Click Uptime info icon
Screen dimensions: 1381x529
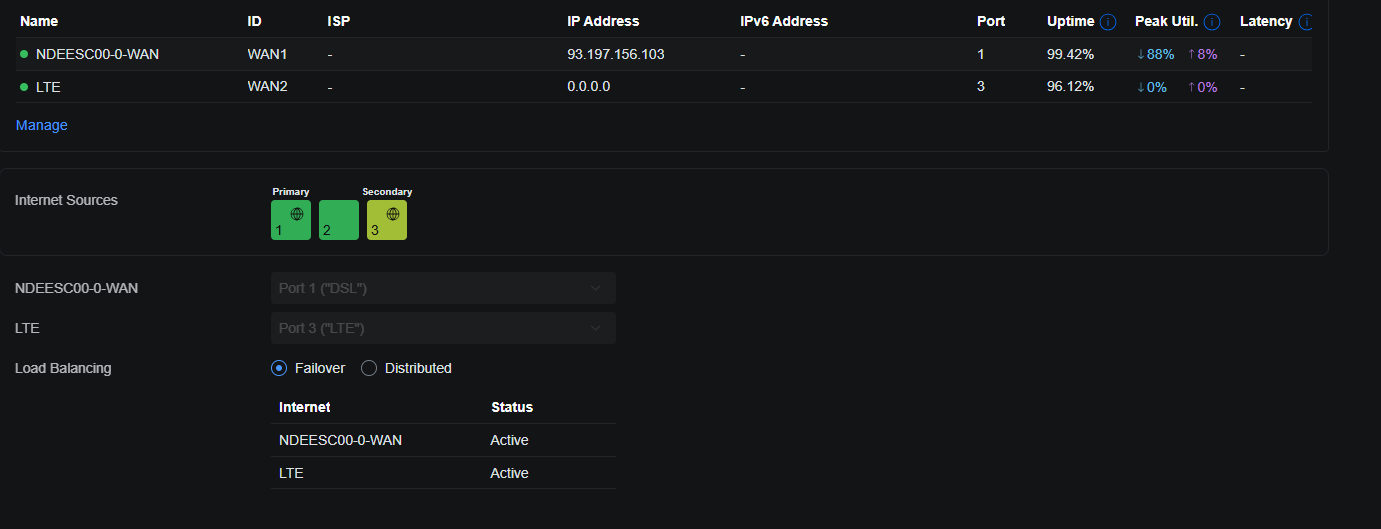coord(1108,22)
